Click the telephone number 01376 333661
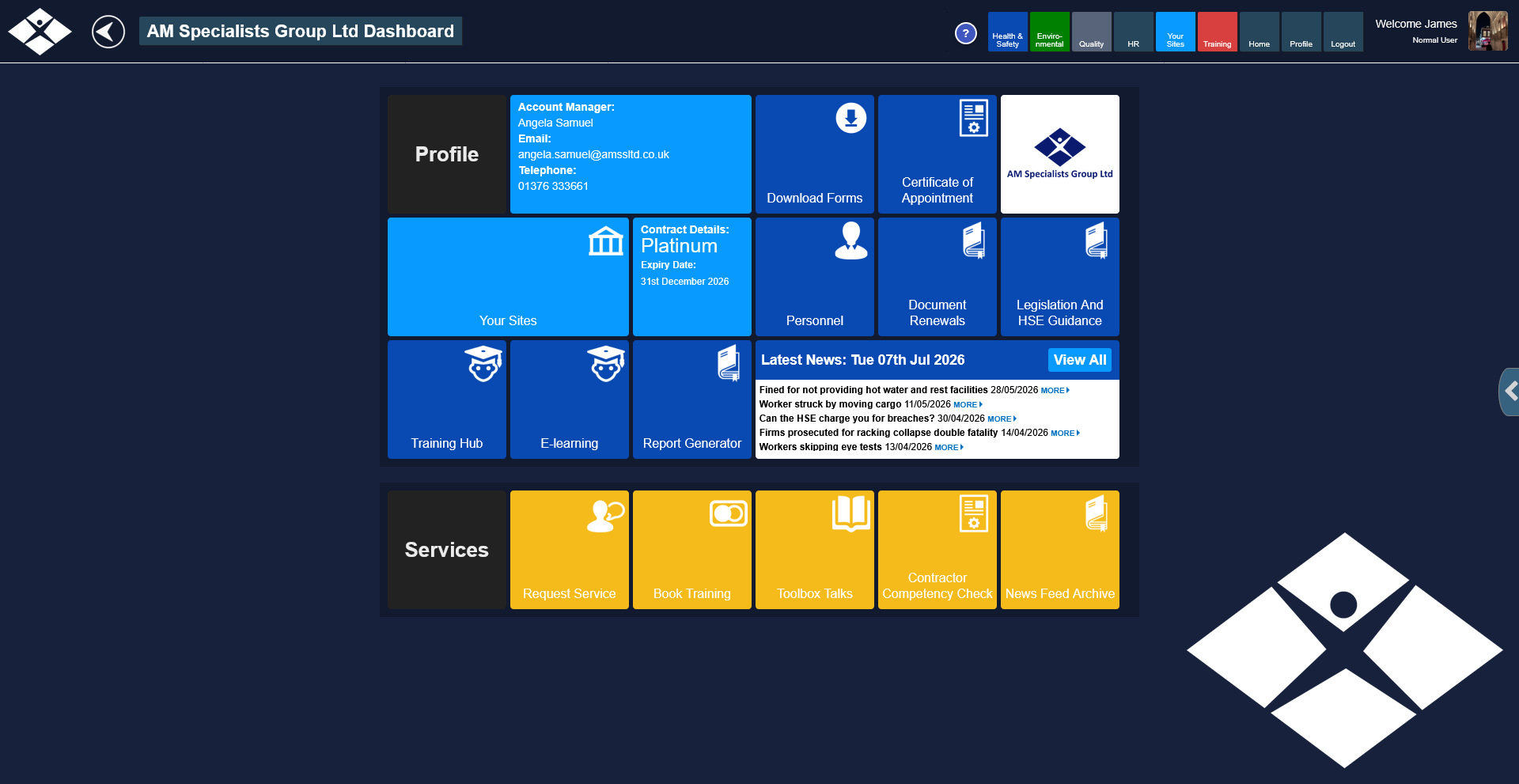 (x=553, y=186)
